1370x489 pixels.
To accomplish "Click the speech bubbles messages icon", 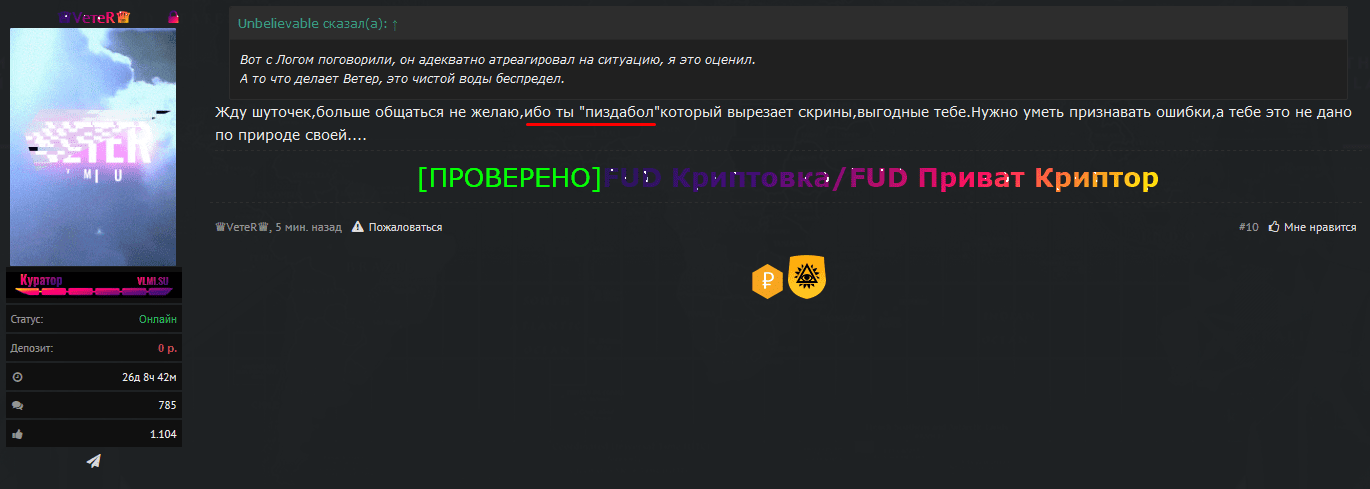I will click(x=17, y=405).
